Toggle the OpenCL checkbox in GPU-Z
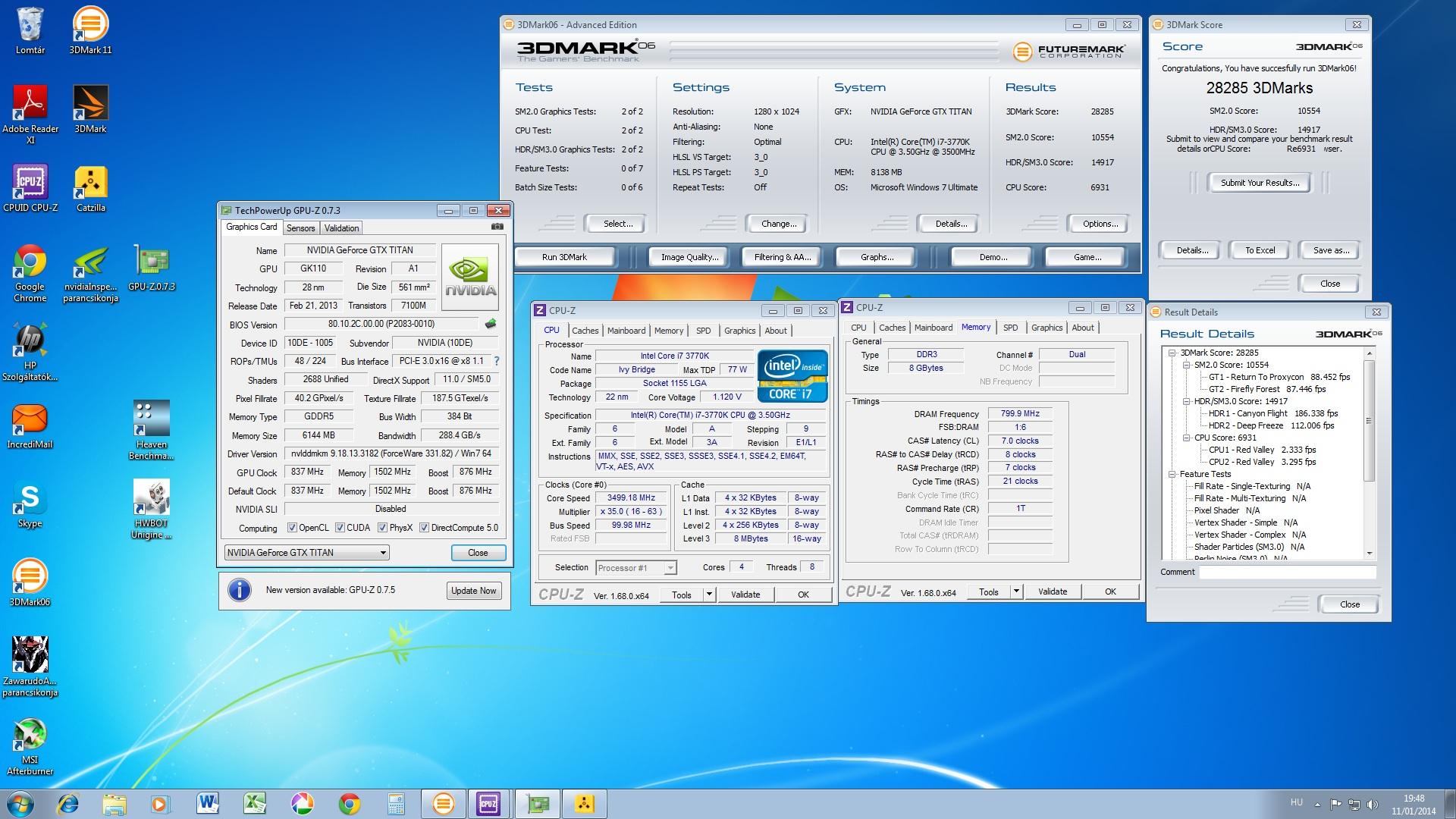This screenshot has height=819, width=1456. point(293,528)
